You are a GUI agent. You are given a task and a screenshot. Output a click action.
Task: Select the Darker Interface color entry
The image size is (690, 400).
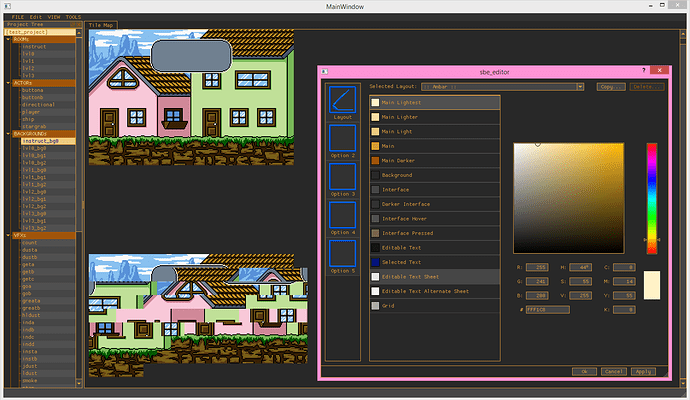(435, 204)
